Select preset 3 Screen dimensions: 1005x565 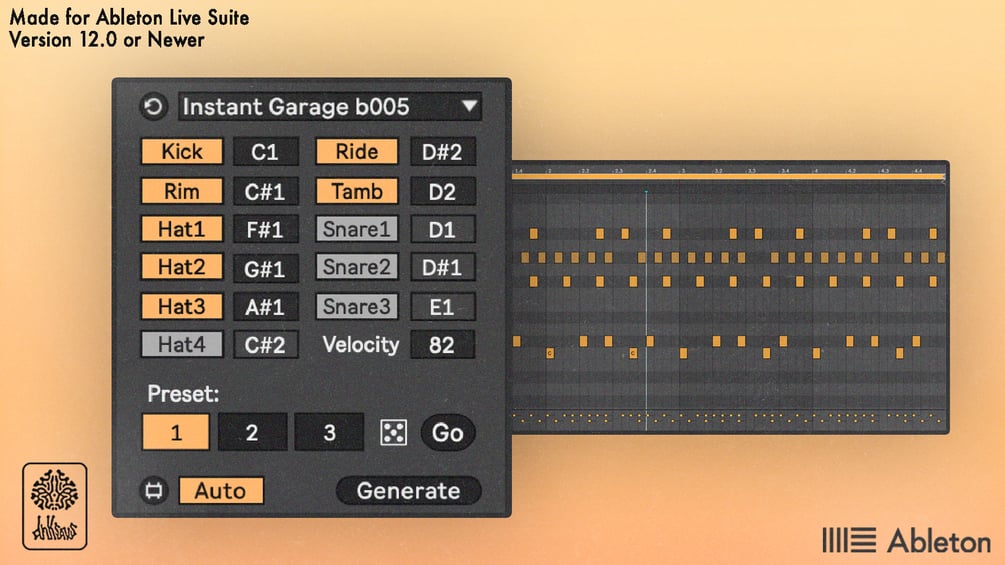tap(329, 432)
